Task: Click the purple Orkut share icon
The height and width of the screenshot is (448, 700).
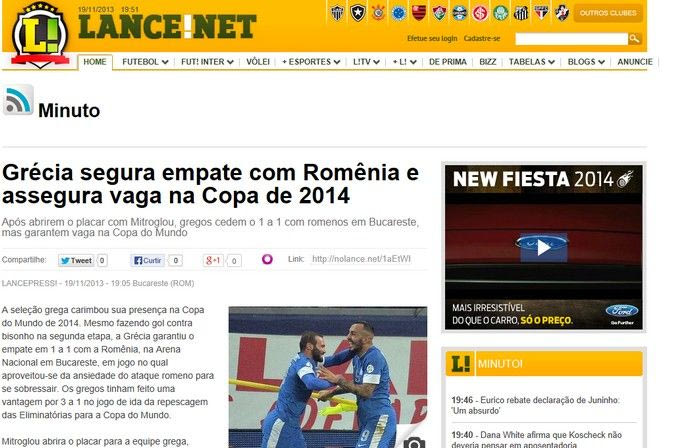Action: [267, 259]
